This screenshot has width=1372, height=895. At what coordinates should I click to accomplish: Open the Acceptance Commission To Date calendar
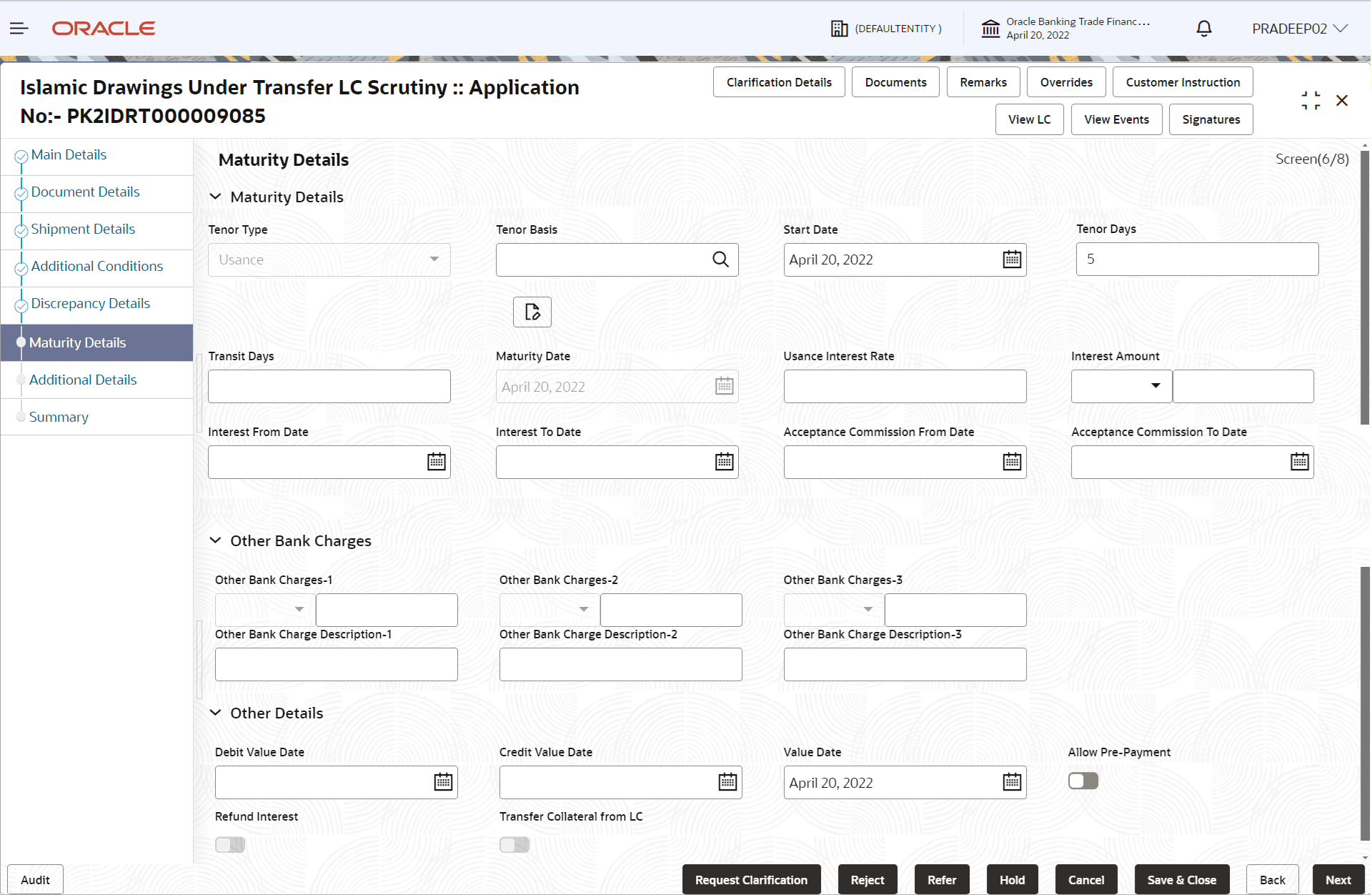(x=1300, y=462)
